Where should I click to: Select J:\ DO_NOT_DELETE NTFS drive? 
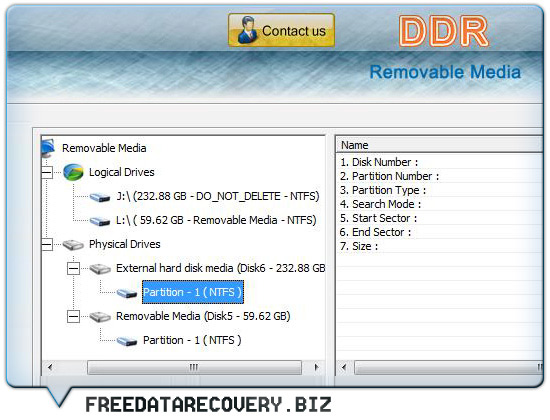pos(218,196)
